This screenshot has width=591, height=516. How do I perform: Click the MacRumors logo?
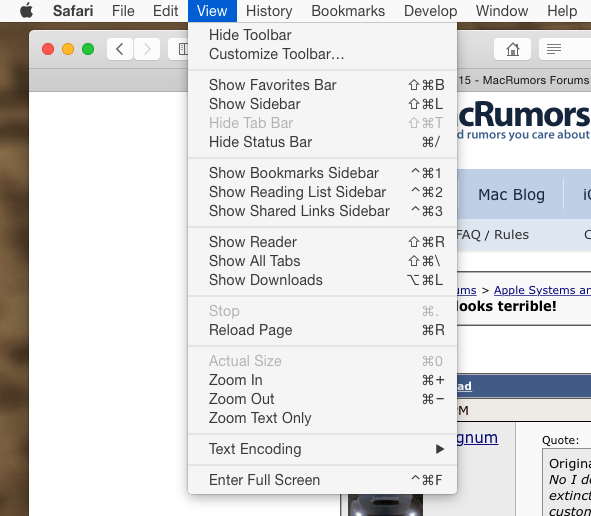point(524,120)
